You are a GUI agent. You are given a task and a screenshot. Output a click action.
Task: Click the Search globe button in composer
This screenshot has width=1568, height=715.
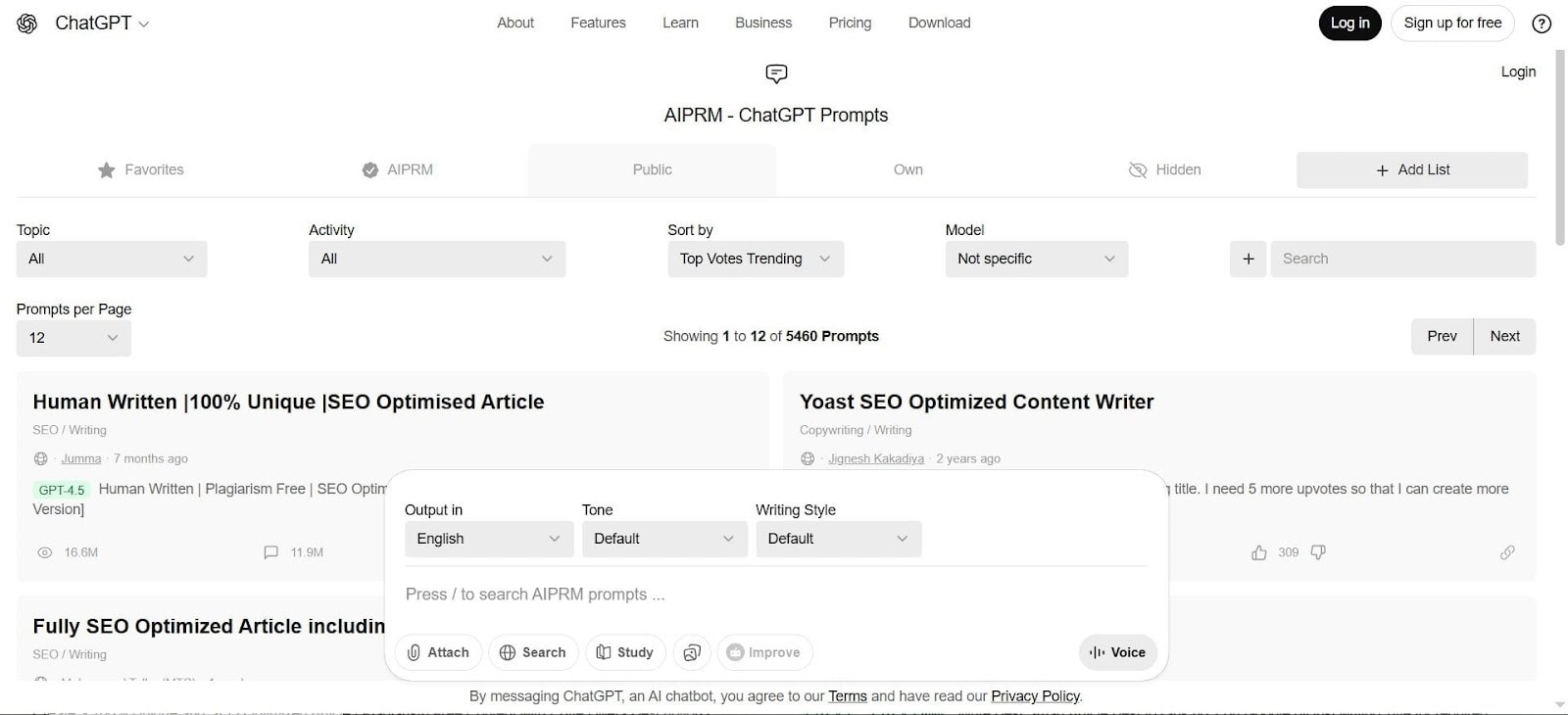532,652
